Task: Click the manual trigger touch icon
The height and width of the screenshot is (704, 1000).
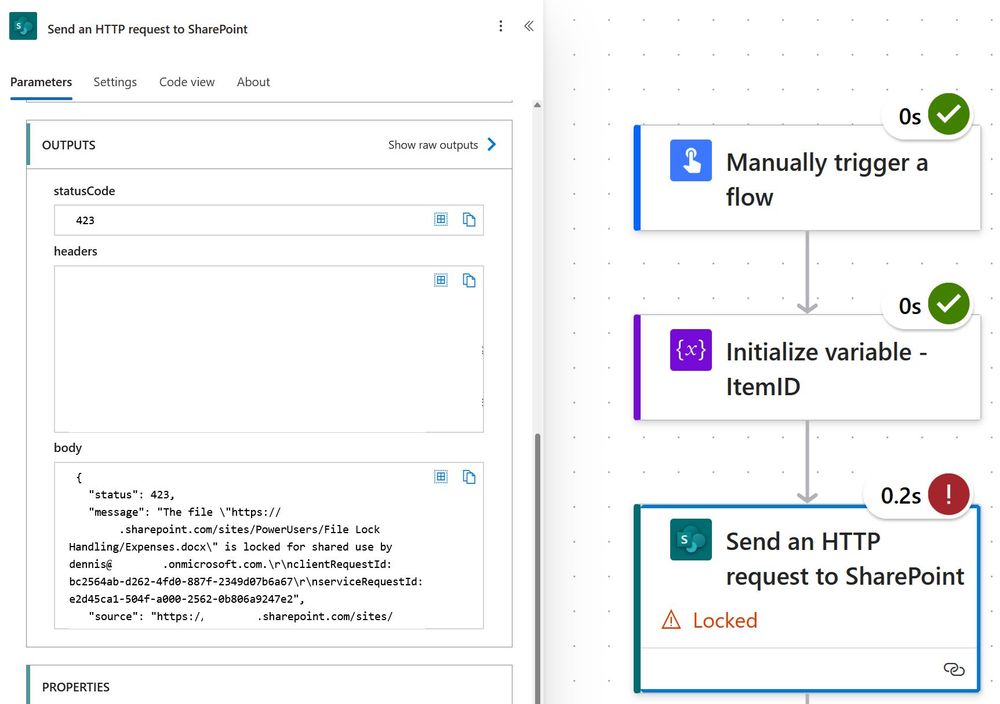Action: click(x=691, y=160)
